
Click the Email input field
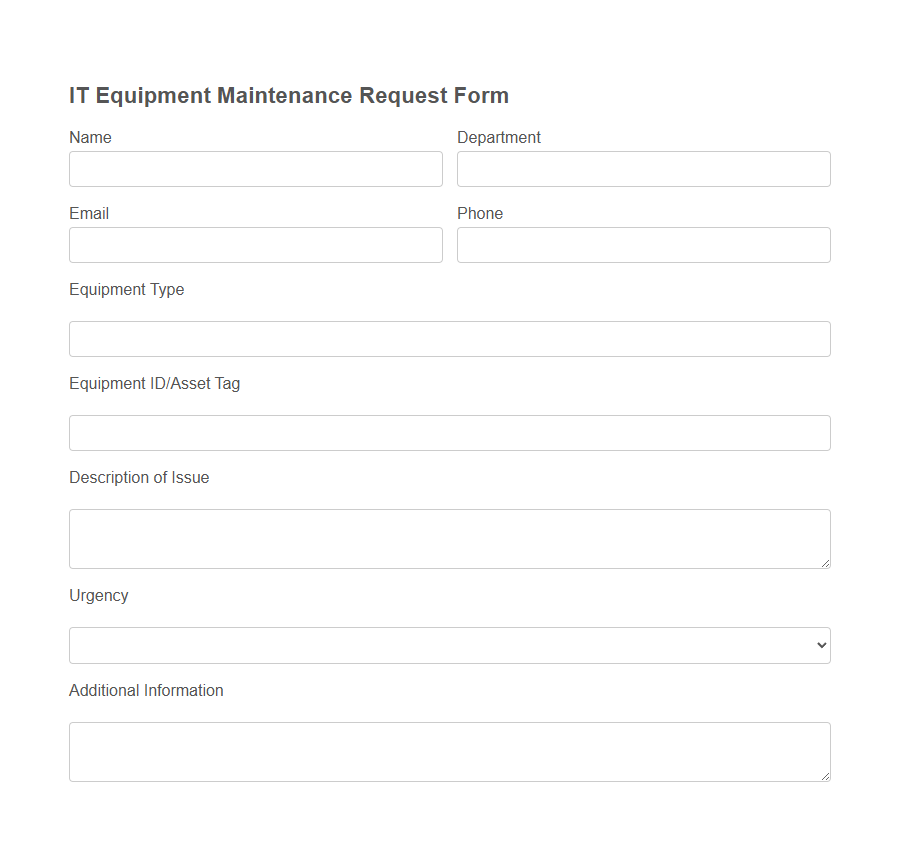(x=255, y=245)
